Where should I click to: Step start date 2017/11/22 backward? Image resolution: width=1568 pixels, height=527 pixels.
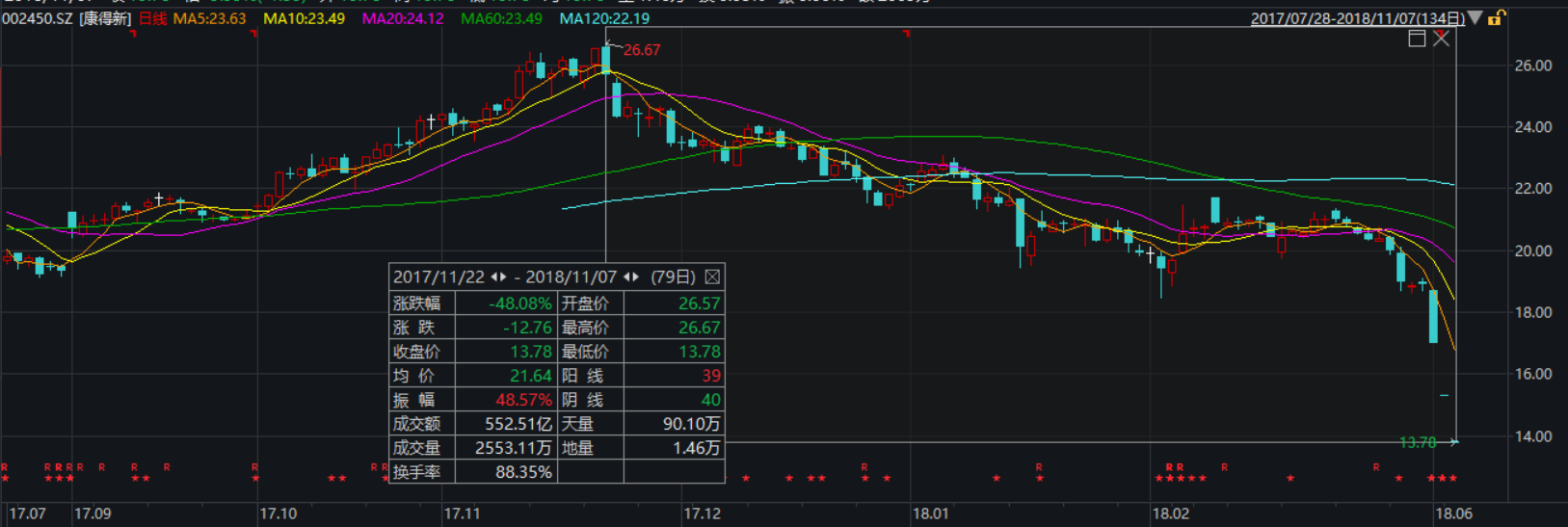[494, 277]
